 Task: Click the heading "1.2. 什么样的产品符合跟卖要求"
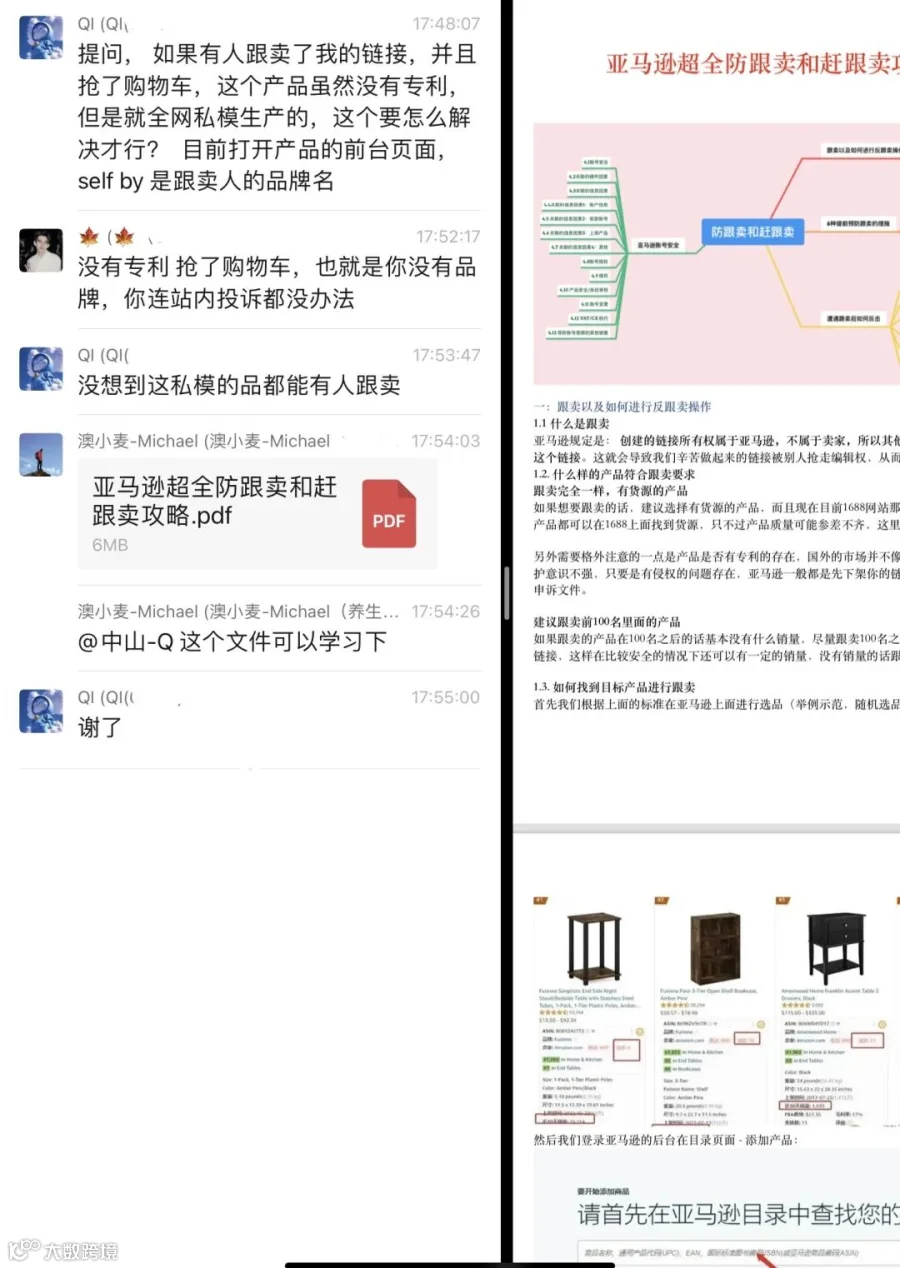pyautogui.click(x=613, y=474)
